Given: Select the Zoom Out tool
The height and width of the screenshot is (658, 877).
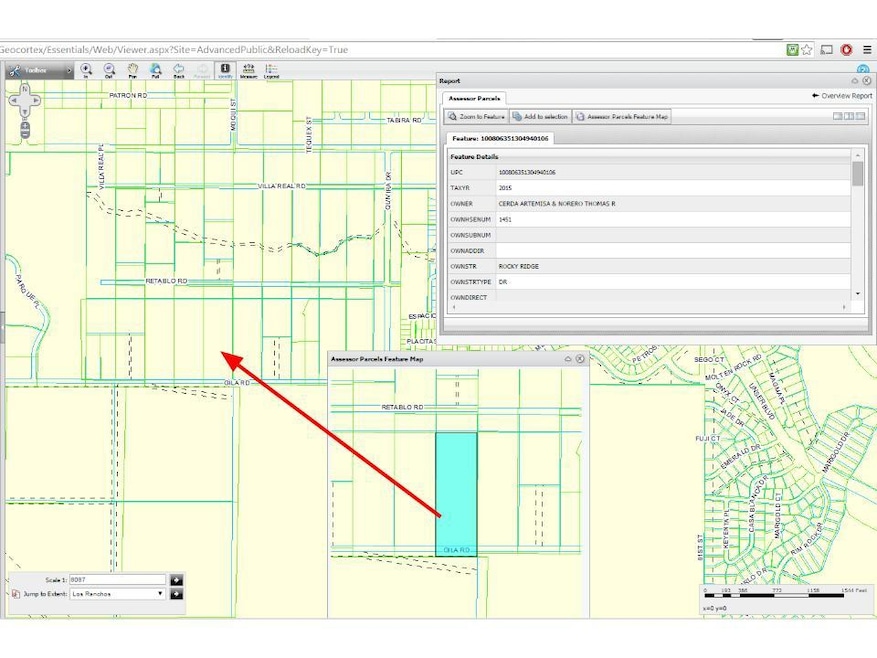Looking at the screenshot, I should [x=109, y=70].
